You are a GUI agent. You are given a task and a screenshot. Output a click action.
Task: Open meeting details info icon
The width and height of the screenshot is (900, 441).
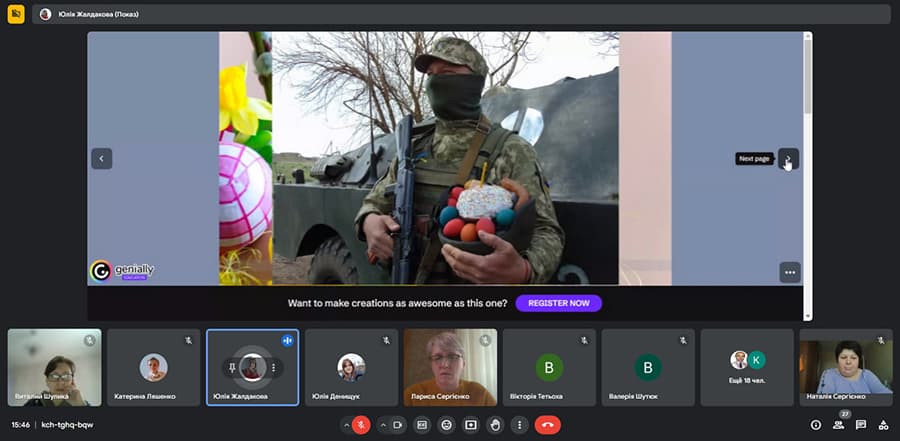coord(816,425)
